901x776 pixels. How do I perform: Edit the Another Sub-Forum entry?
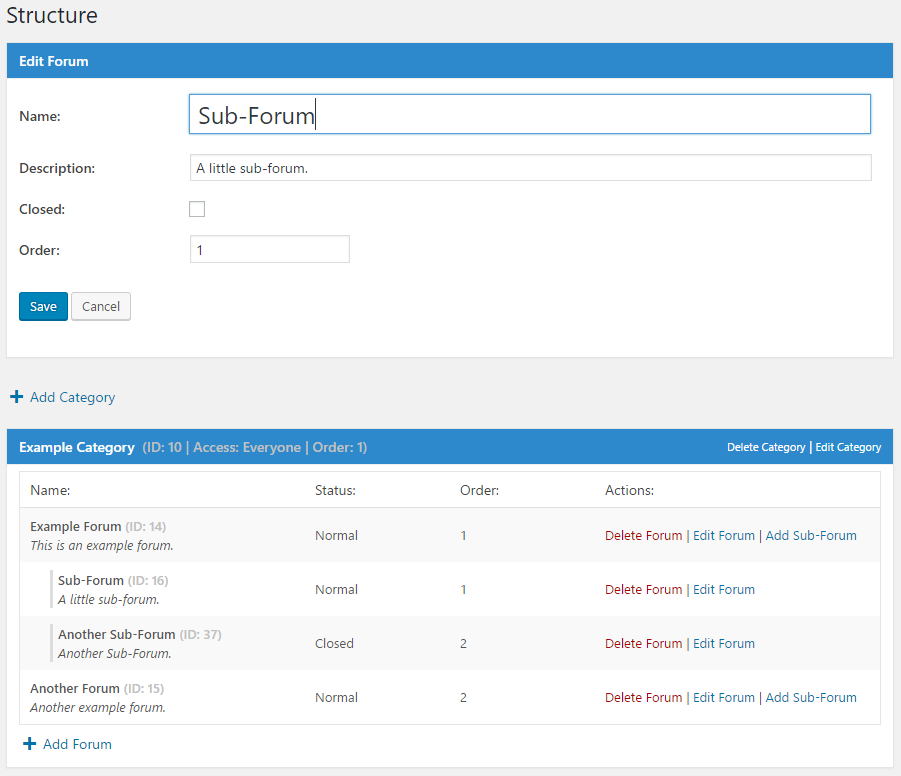724,643
